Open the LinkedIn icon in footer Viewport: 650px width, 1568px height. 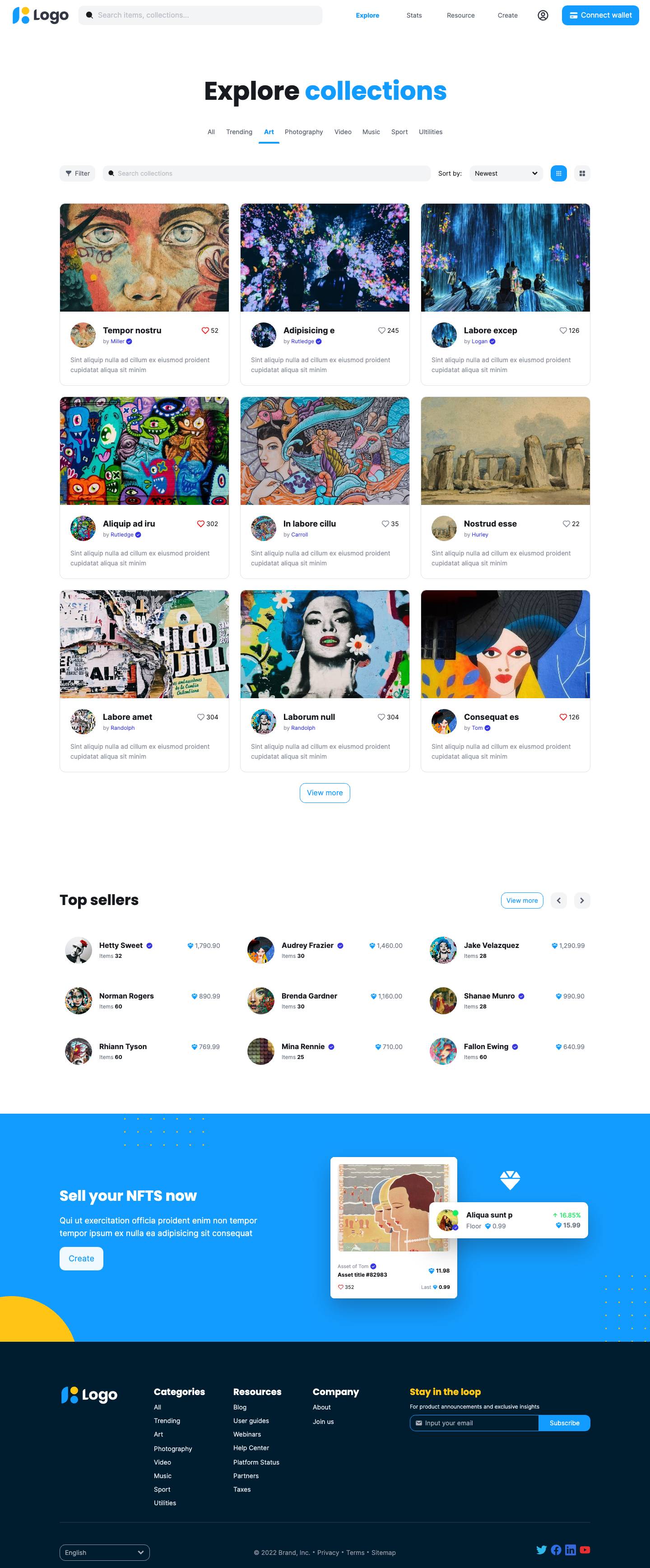570,1550
